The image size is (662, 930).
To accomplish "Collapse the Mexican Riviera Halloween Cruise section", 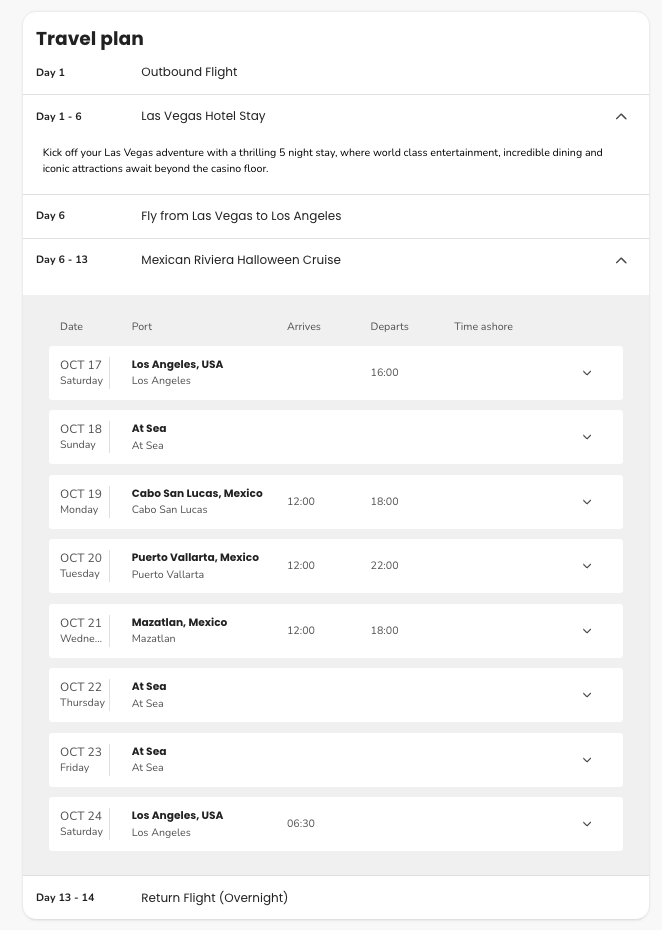I will click(x=621, y=260).
